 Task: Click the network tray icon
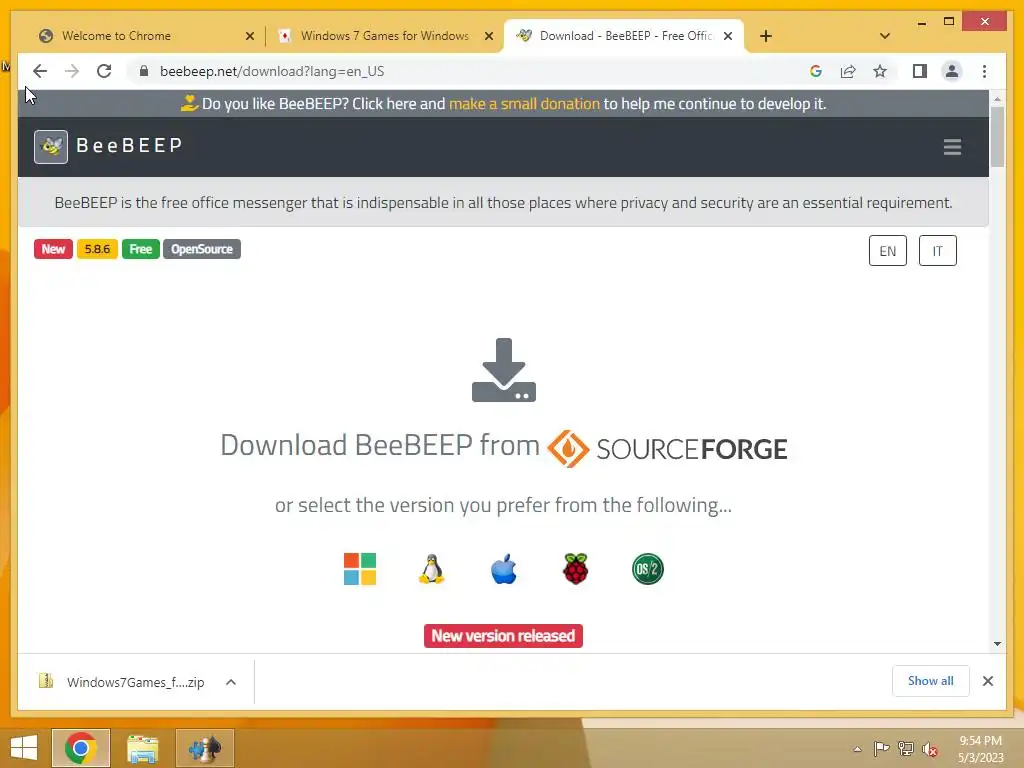point(906,749)
